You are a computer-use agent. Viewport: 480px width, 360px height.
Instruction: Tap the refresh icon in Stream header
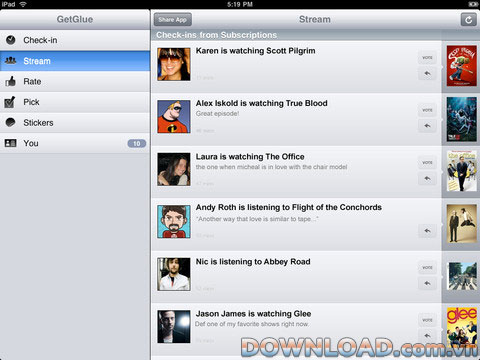coord(469,20)
